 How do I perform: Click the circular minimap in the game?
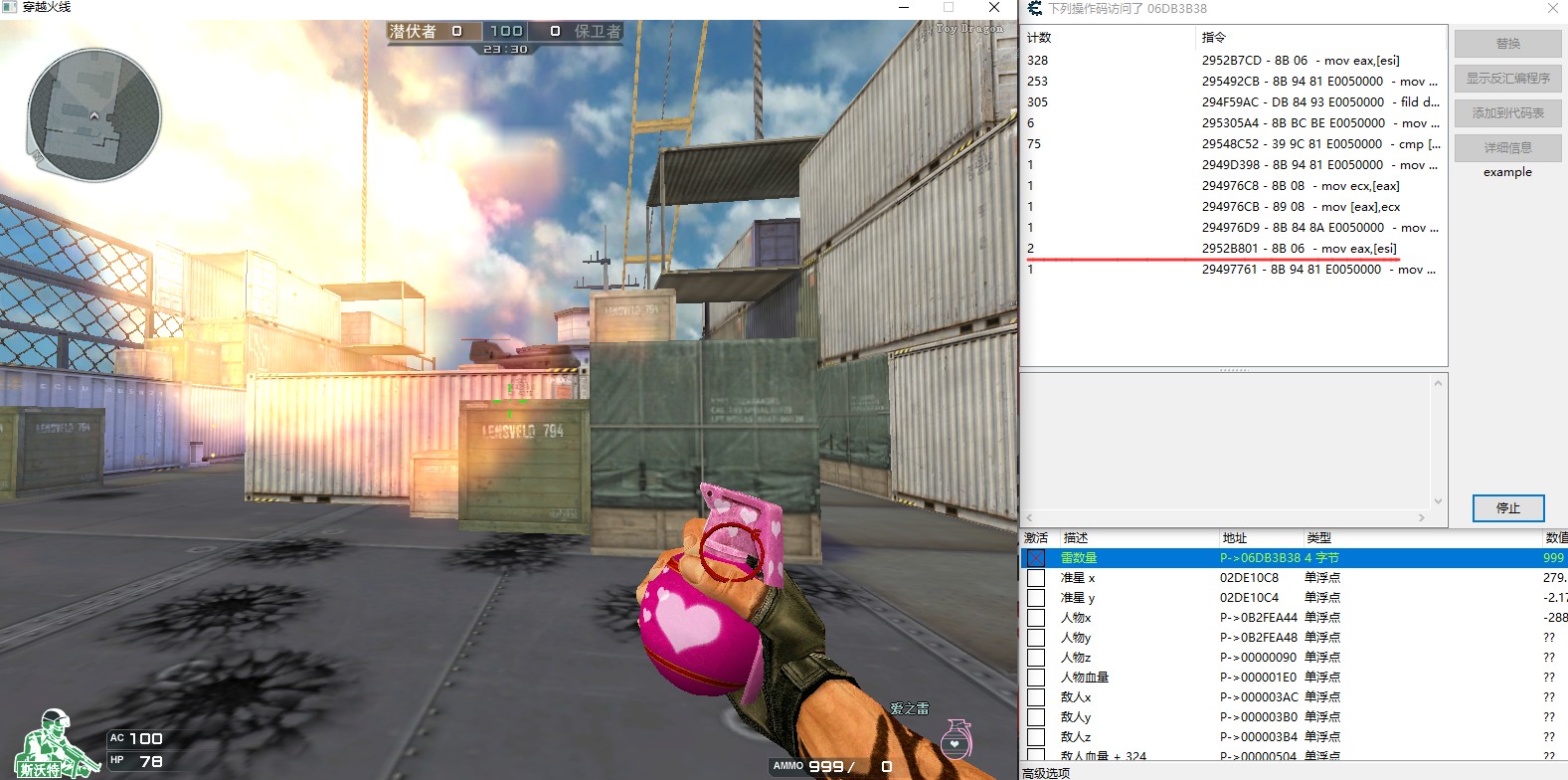coord(94,115)
